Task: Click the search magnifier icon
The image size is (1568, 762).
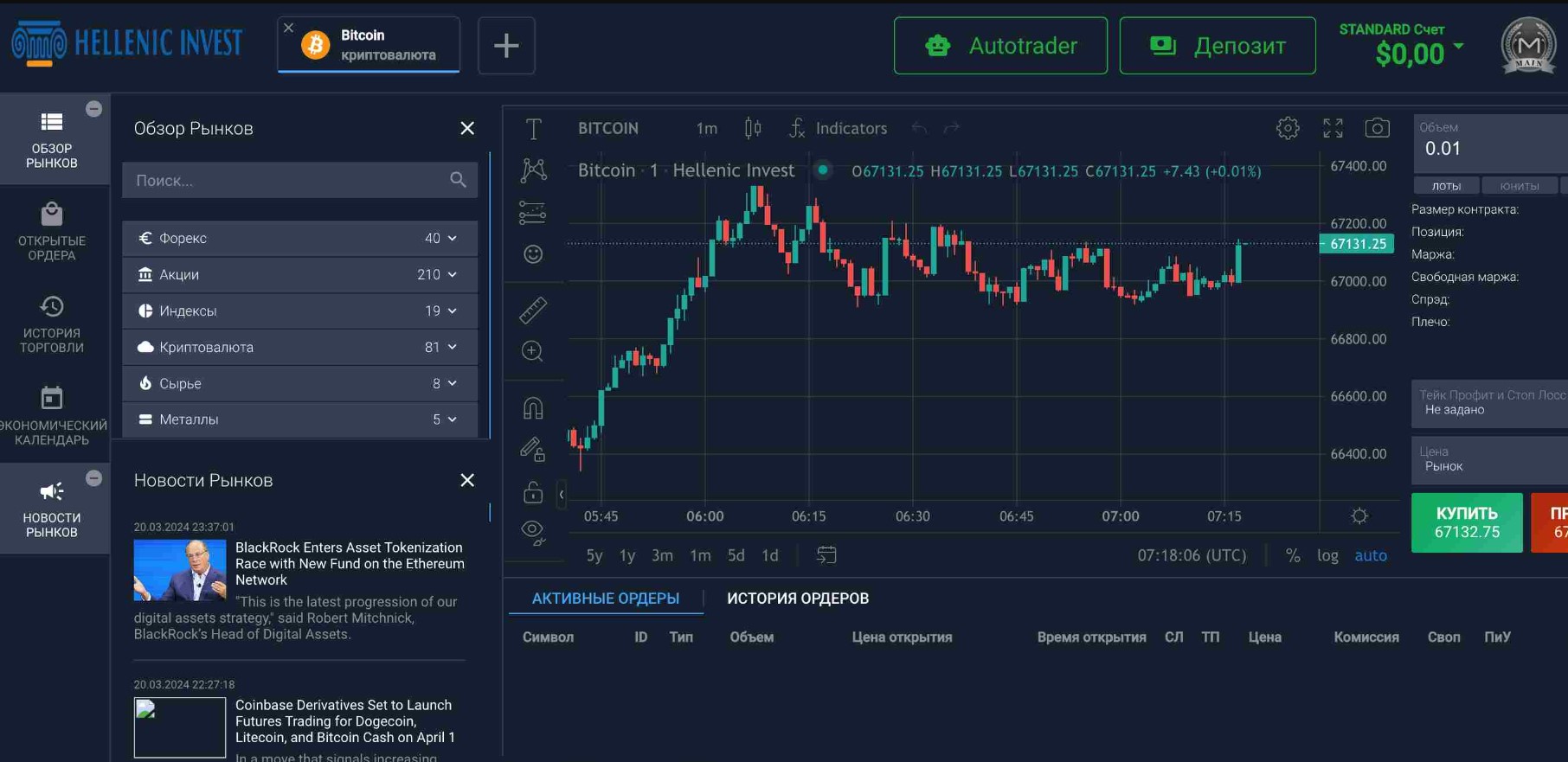Action: click(x=458, y=180)
